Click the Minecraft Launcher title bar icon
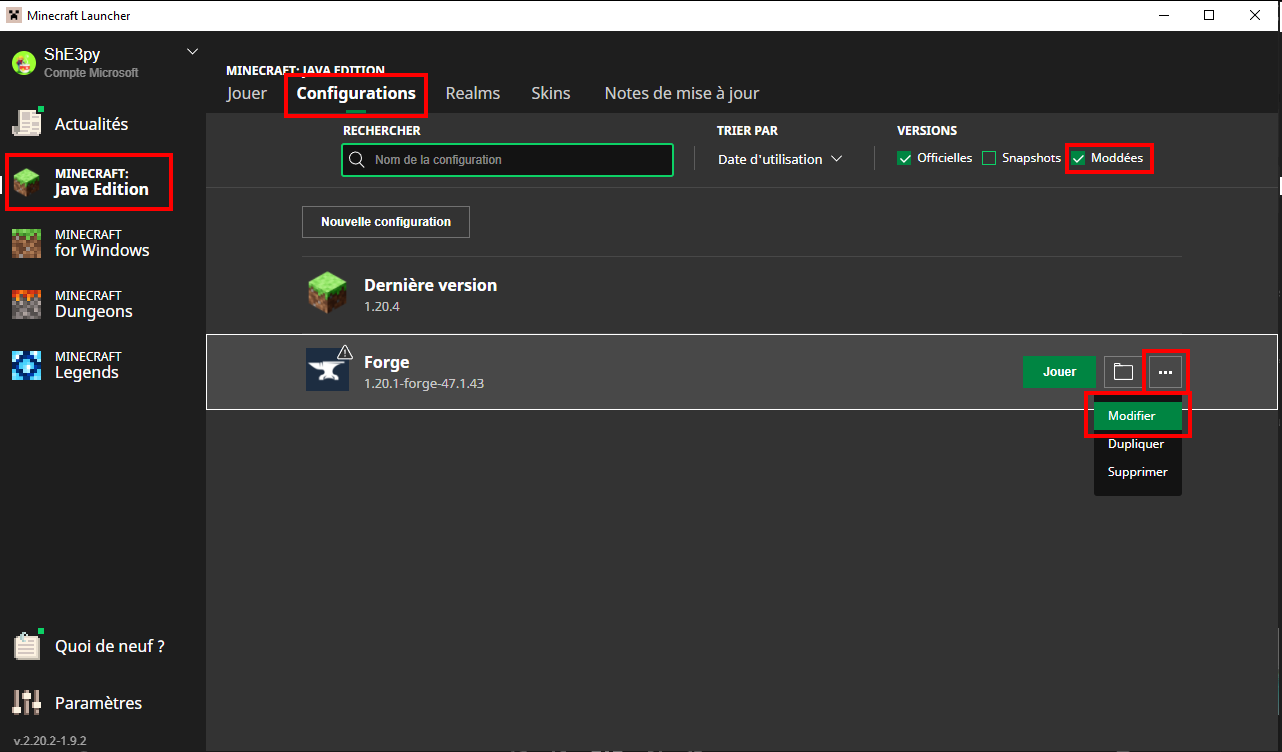The image size is (1282, 752). pyautogui.click(x=15, y=16)
